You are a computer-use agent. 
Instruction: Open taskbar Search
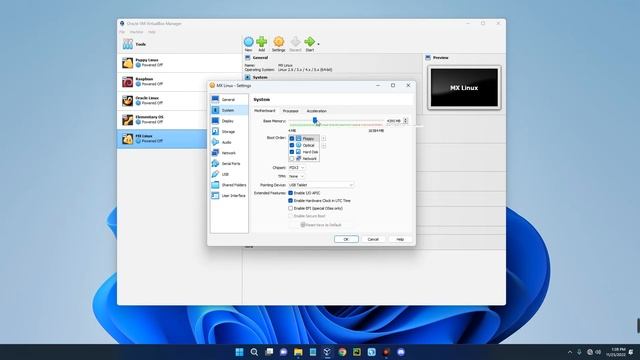[254, 352]
